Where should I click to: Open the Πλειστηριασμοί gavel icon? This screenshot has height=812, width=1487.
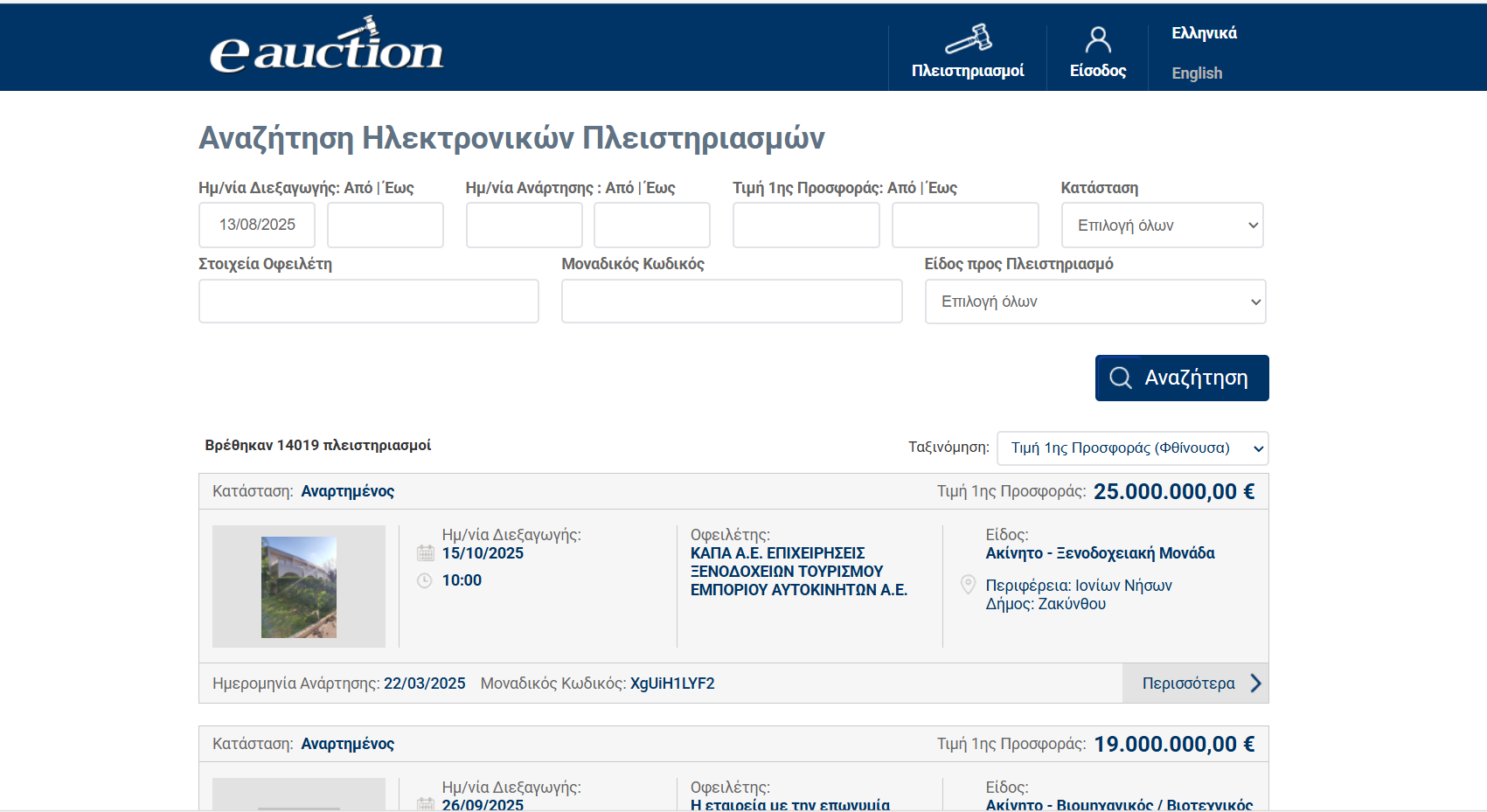(x=968, y=39)
